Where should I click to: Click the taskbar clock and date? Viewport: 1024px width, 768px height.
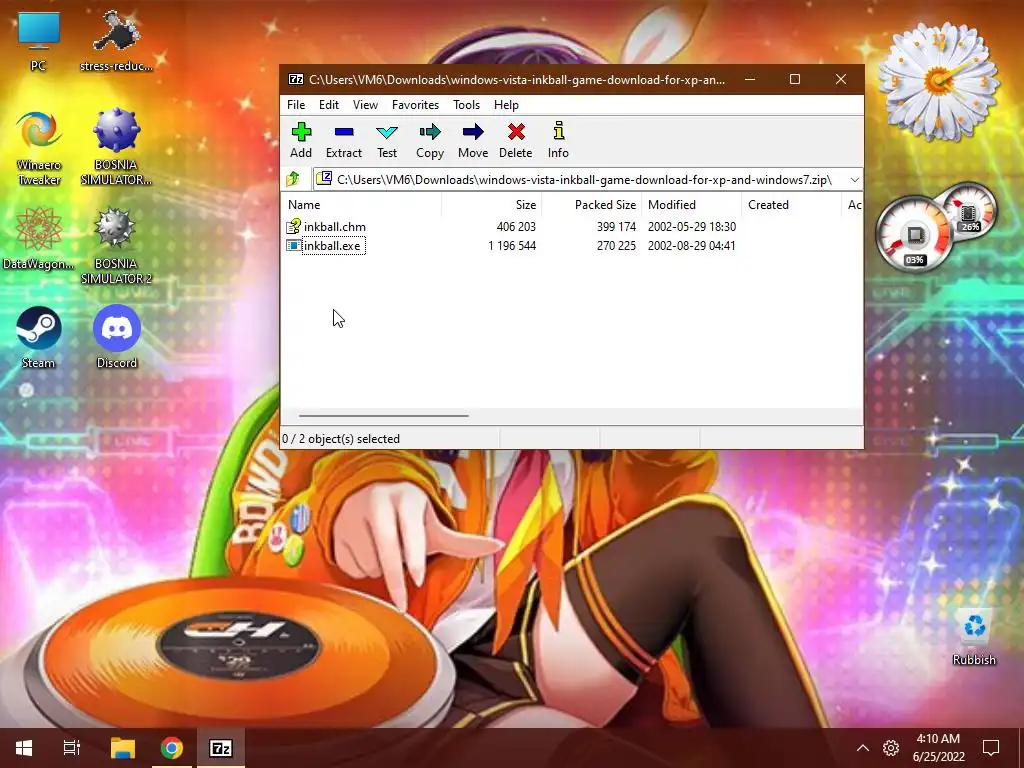tap(938, 748)
